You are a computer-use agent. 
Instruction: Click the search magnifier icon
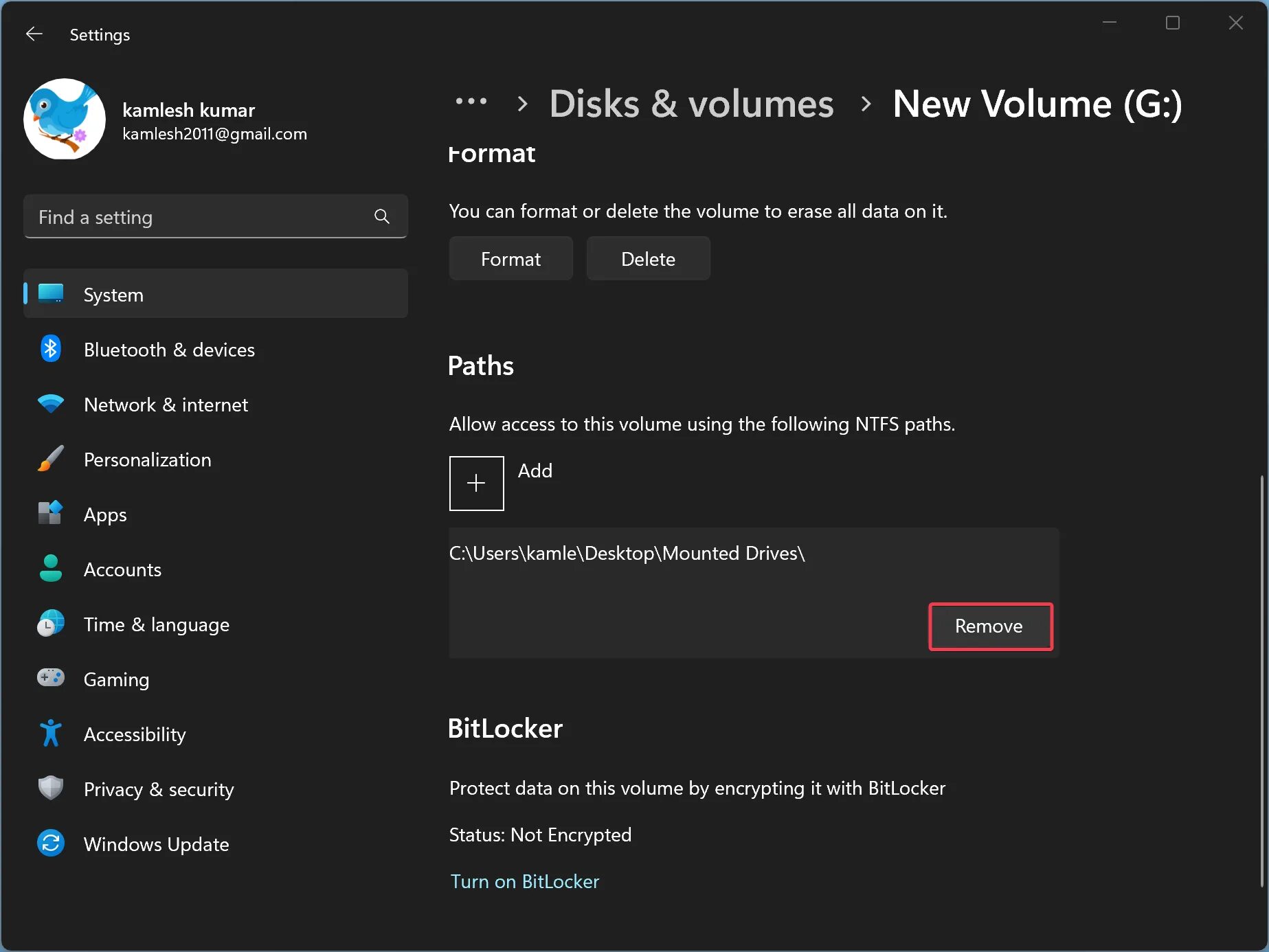[382, 217]
